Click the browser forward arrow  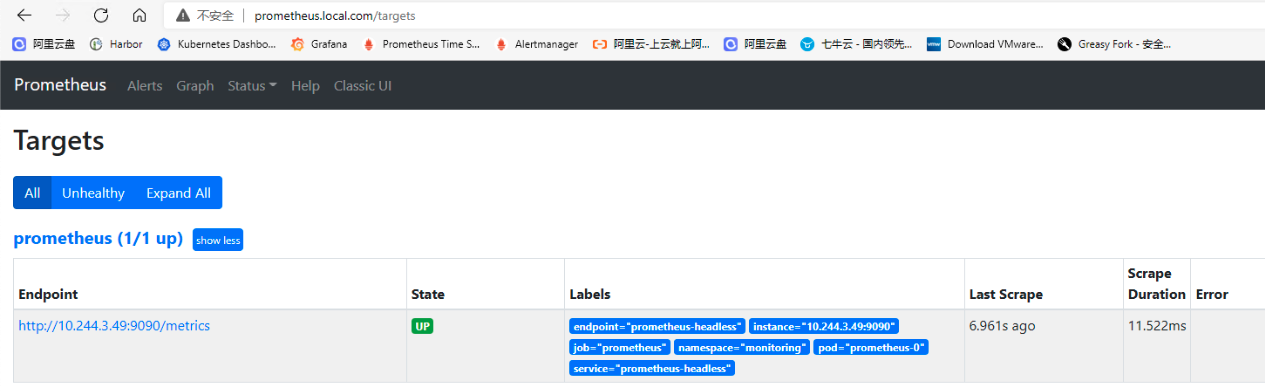(62, 16)
